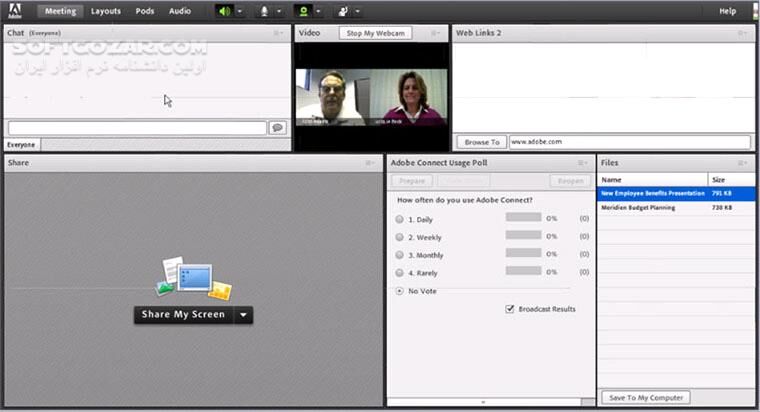Image resolution: width=760 pixels, height=412 pixels.
Task: Open the Files pod options menu icon
Action: pos(742,163)
